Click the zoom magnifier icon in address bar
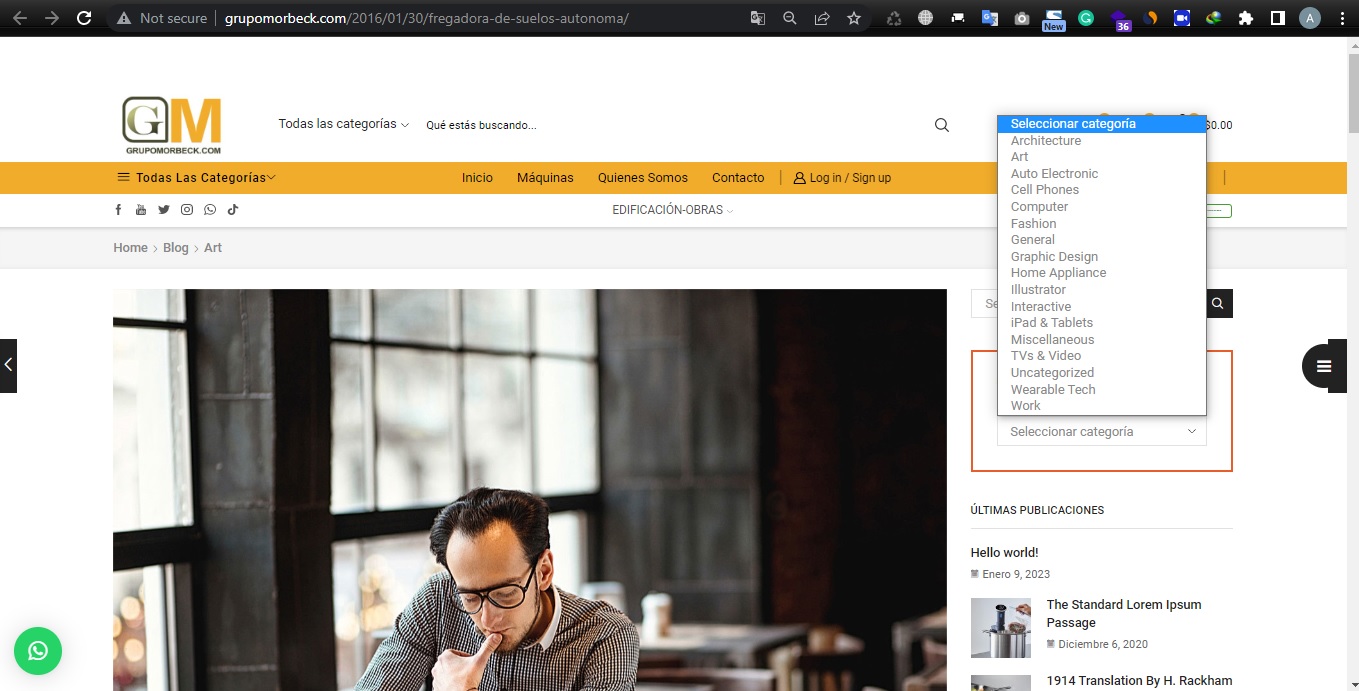1359x691 pixels. [790, 18]
